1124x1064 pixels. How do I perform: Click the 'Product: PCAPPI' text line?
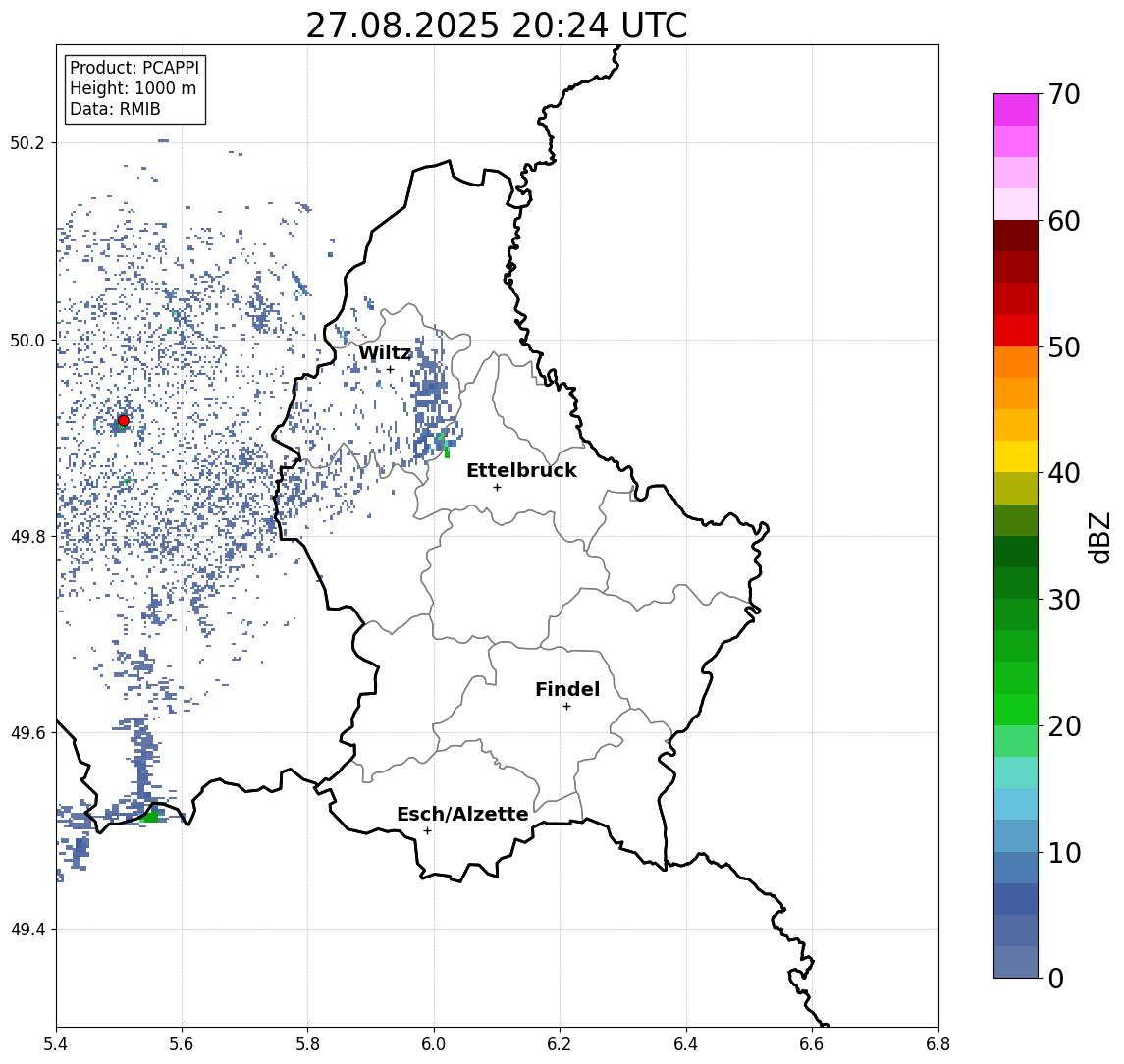tap(134, 68)
